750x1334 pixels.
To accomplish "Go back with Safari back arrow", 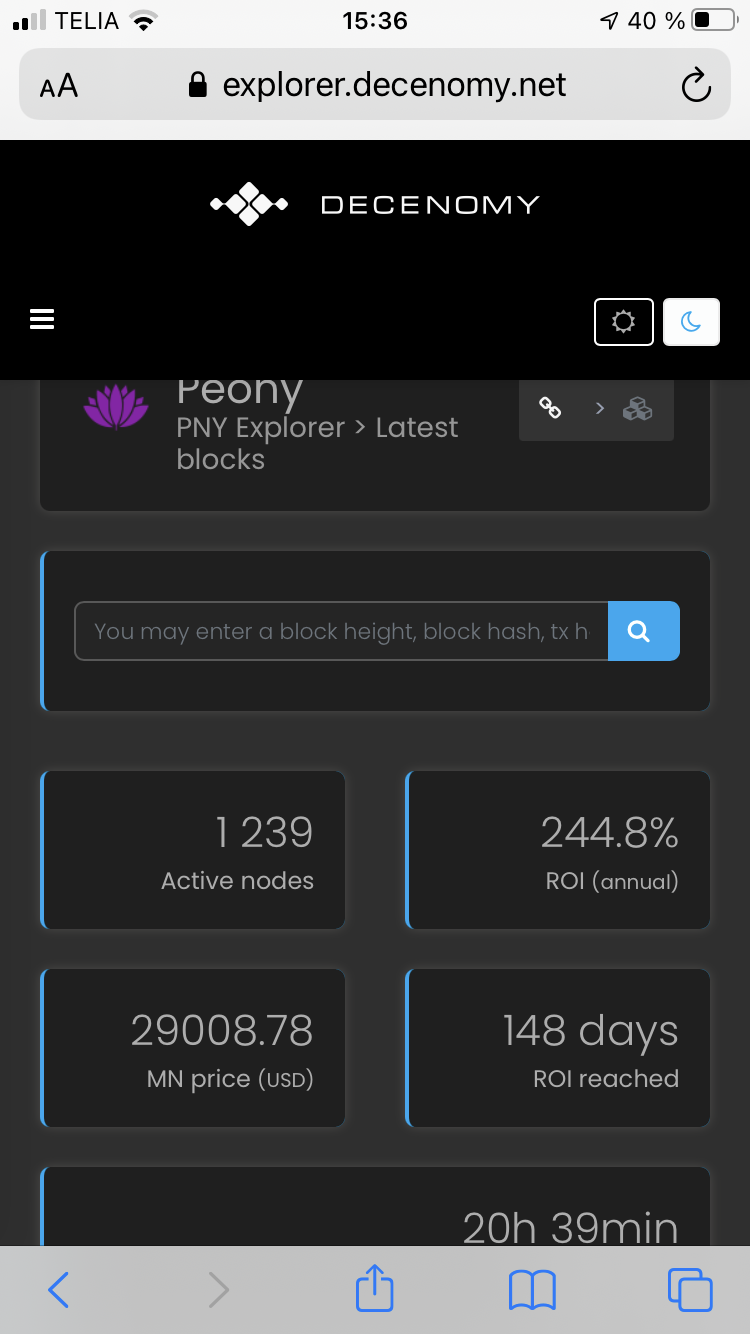I will [58, 1290].
